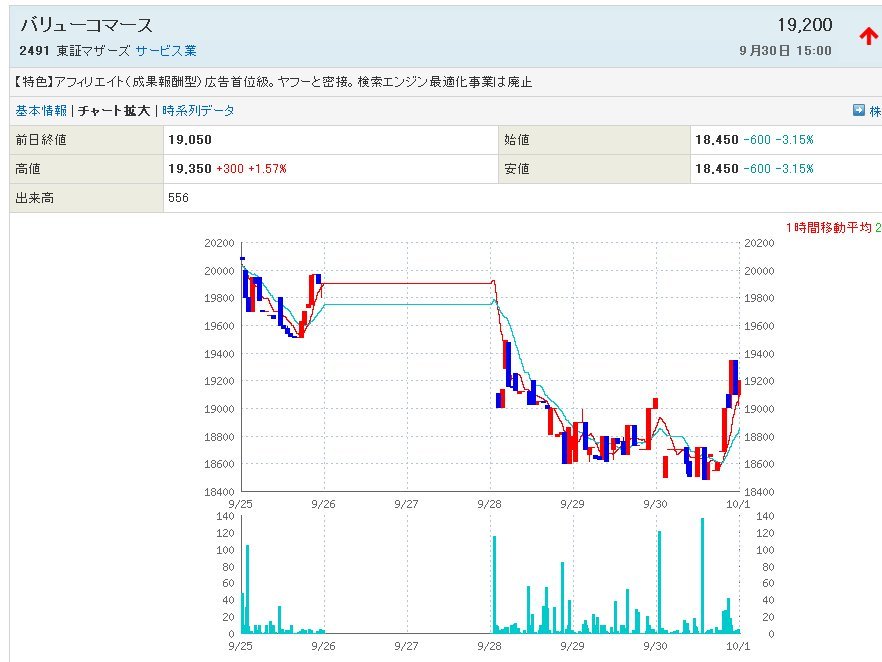Click the current price 19,200

[804, 25]
